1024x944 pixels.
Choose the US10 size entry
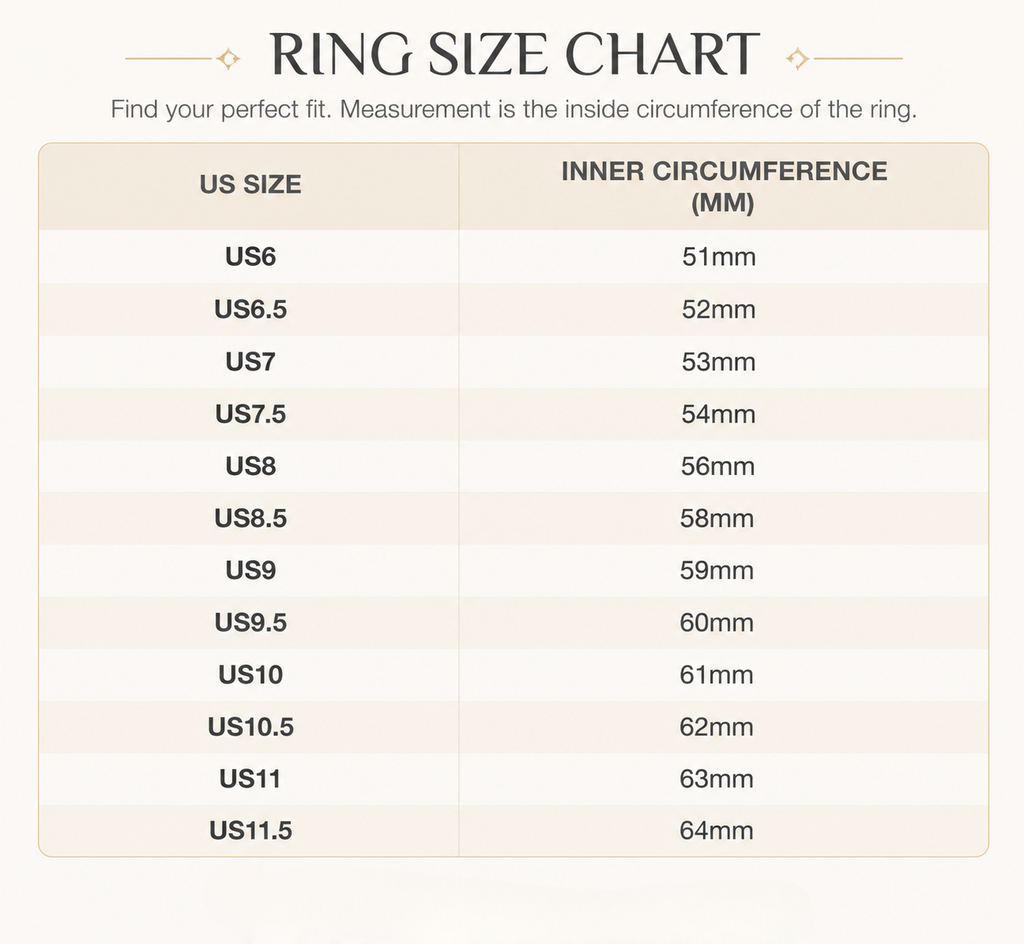click(x=251, y=674)
